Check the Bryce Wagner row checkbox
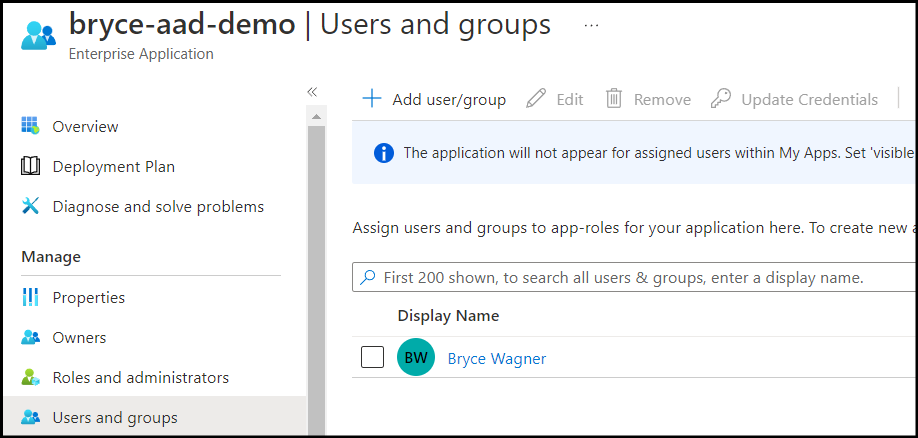 tap(372, 357)
